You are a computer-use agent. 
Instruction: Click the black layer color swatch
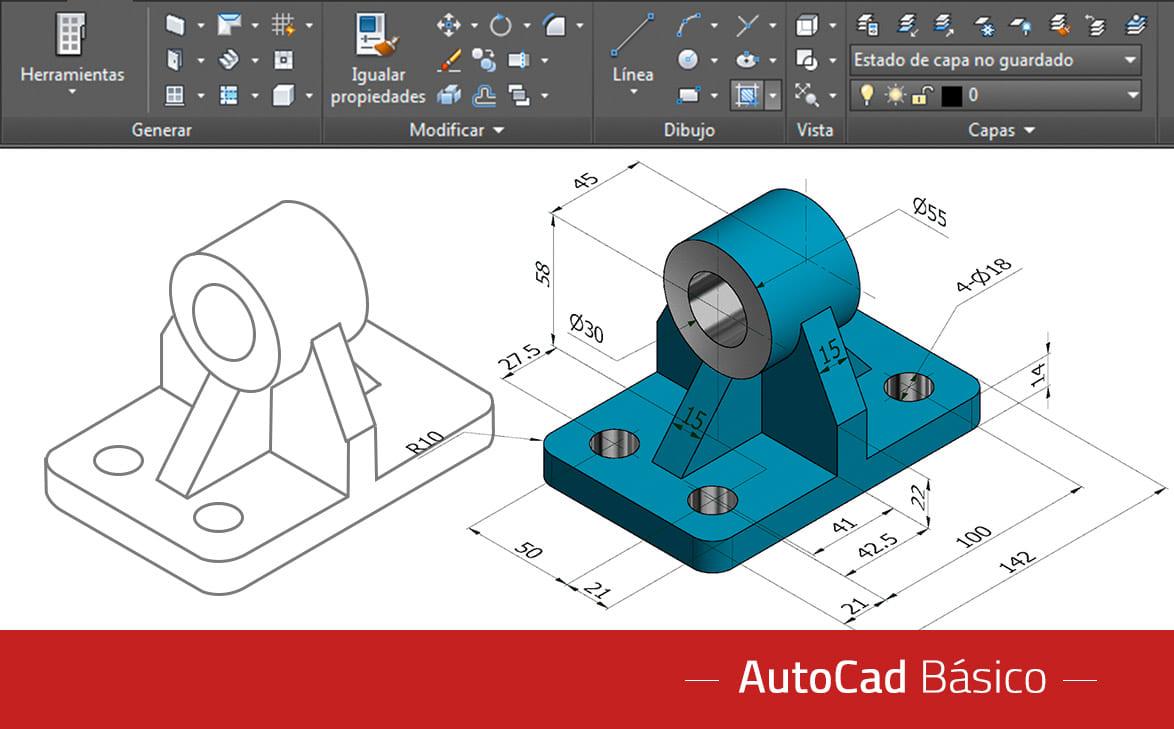(951, 96)
